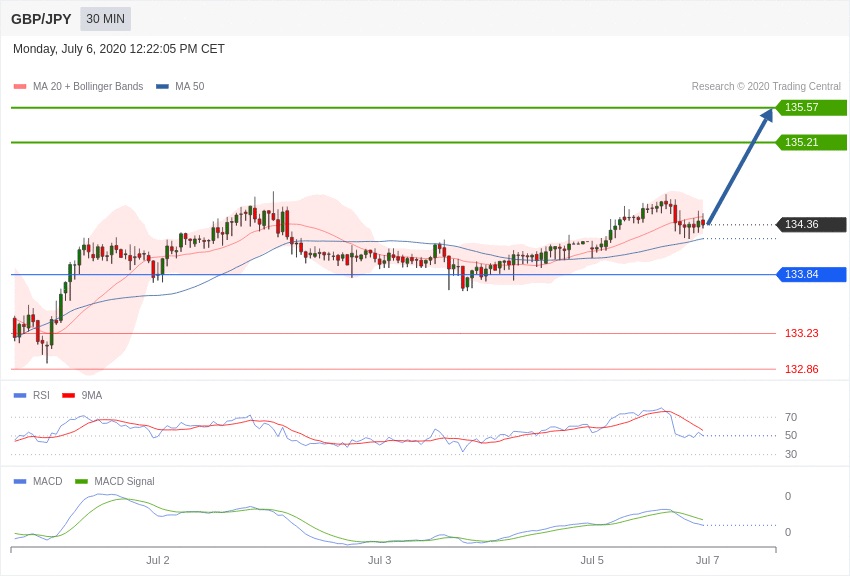Click the 30 MIN timeframe badge
850x576 pixels.
pyautogui.click(x=105, y=19)
